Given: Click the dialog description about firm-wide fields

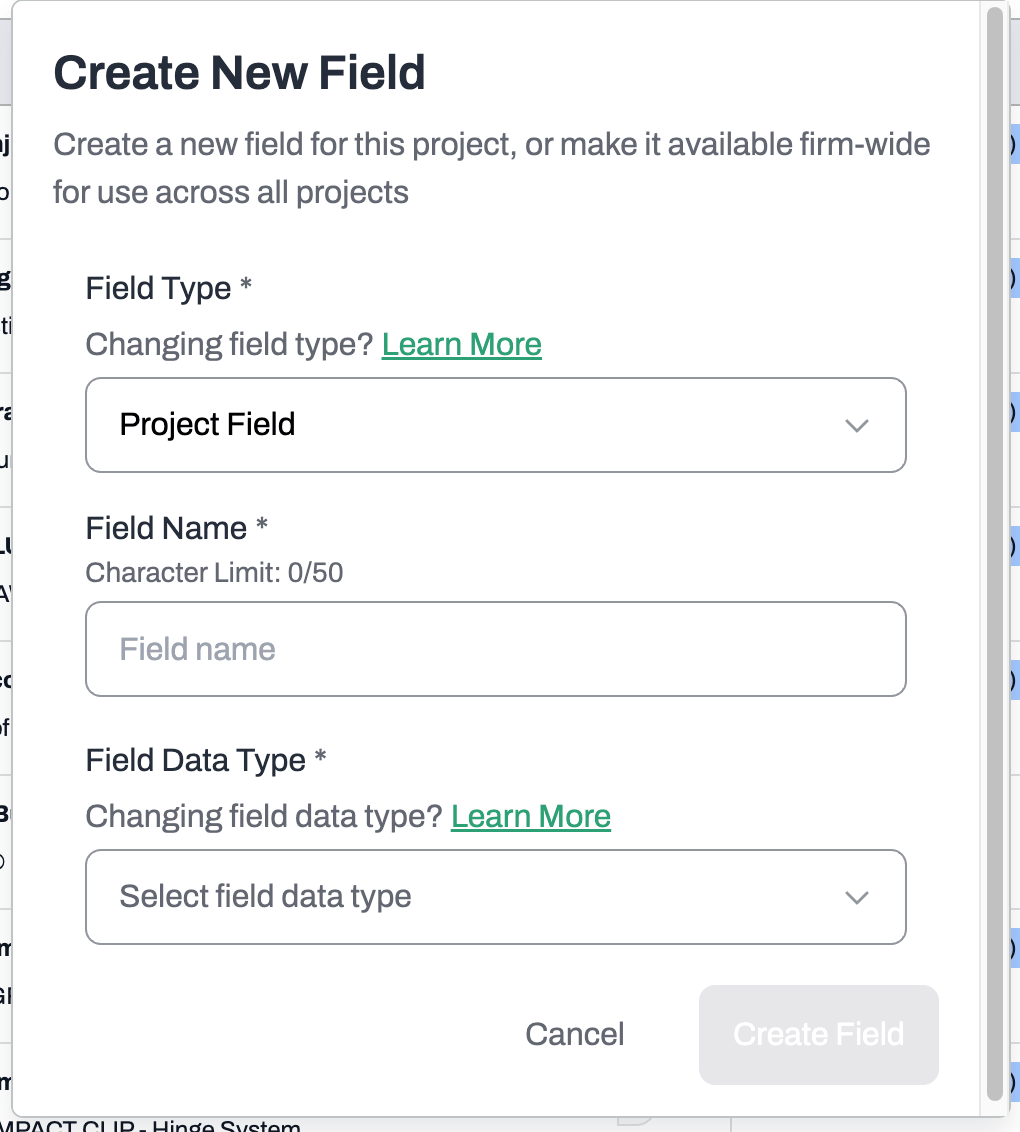Looking at the screenshot, I should tap(492, 168).
